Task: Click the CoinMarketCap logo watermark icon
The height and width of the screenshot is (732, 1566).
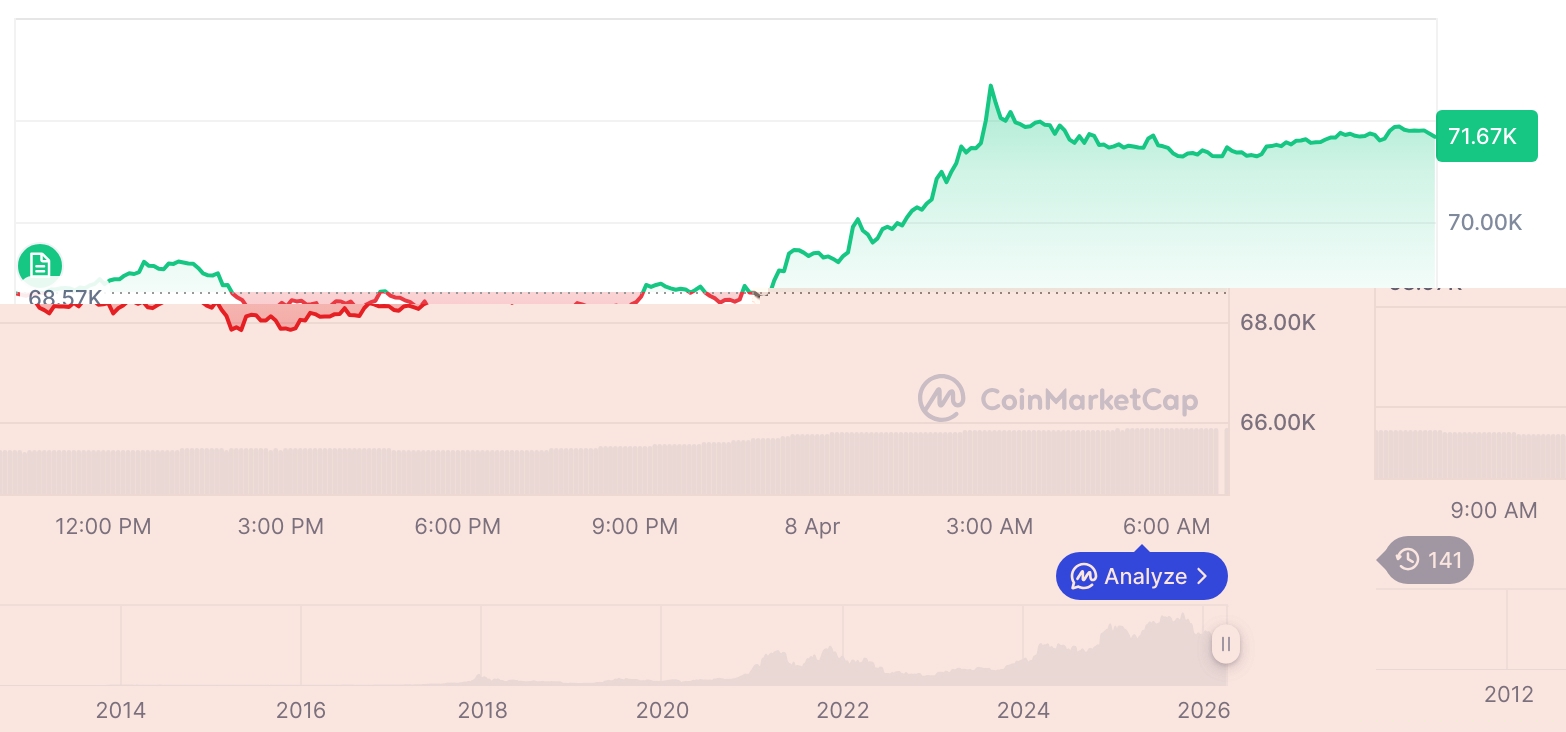Action: click(941, 399)
